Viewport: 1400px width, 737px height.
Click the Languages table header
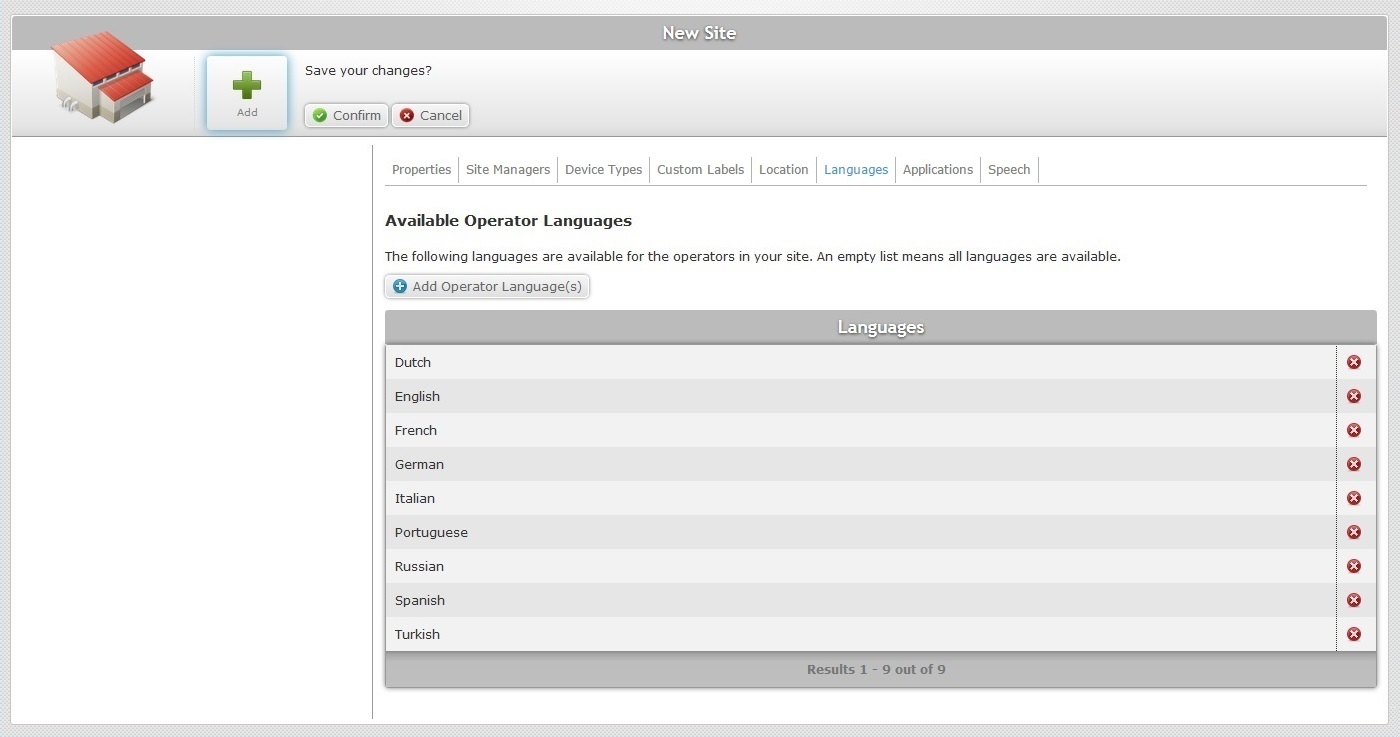(x=881, y=327)
